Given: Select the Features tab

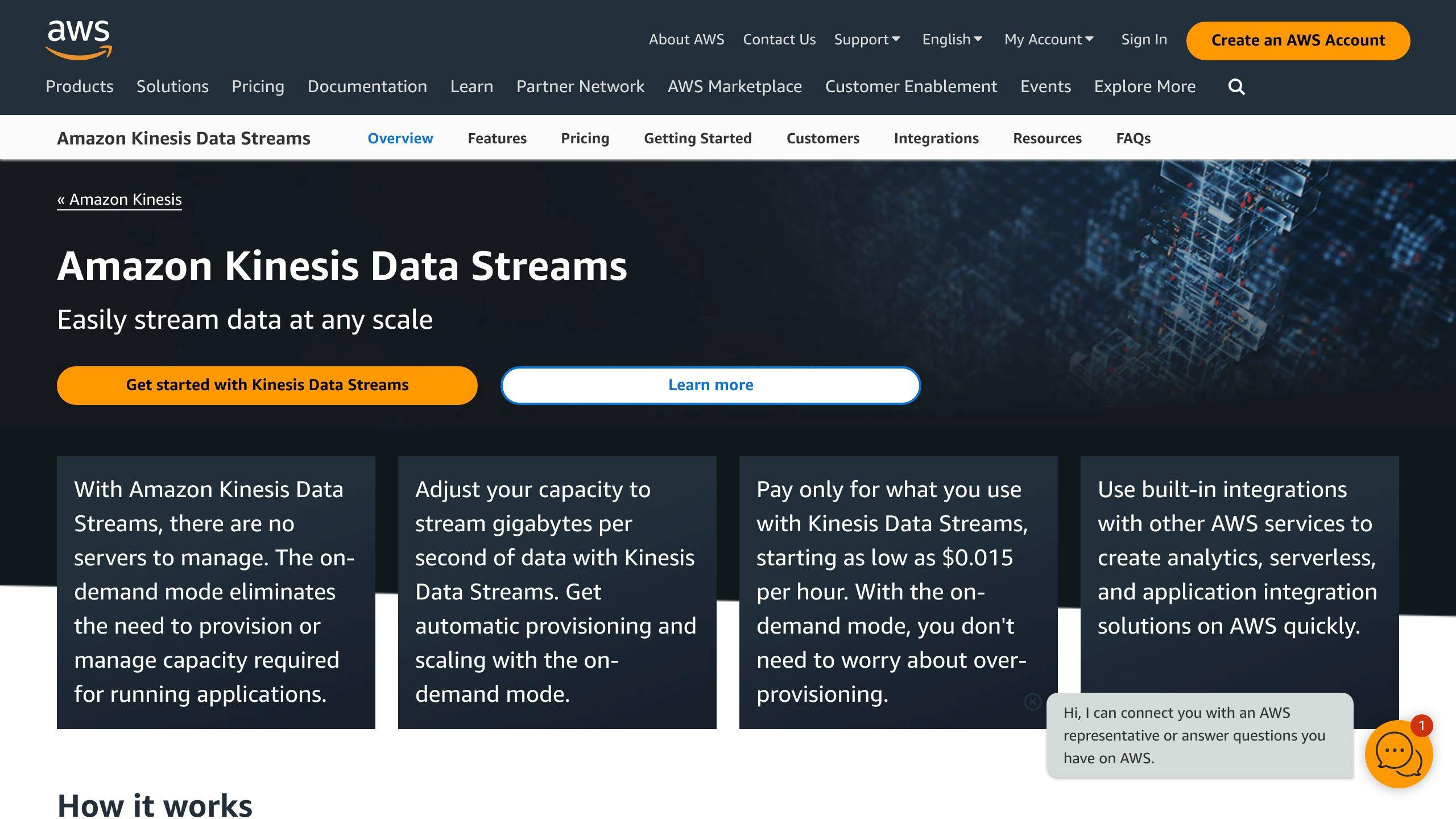Looking at the screenshot, I should click(x=497, y=138).
